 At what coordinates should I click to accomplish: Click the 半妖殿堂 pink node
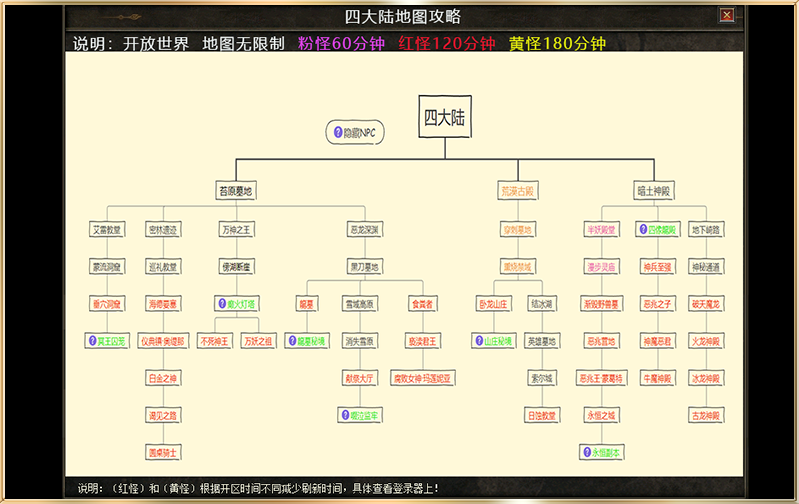click(x=603, y=229)
